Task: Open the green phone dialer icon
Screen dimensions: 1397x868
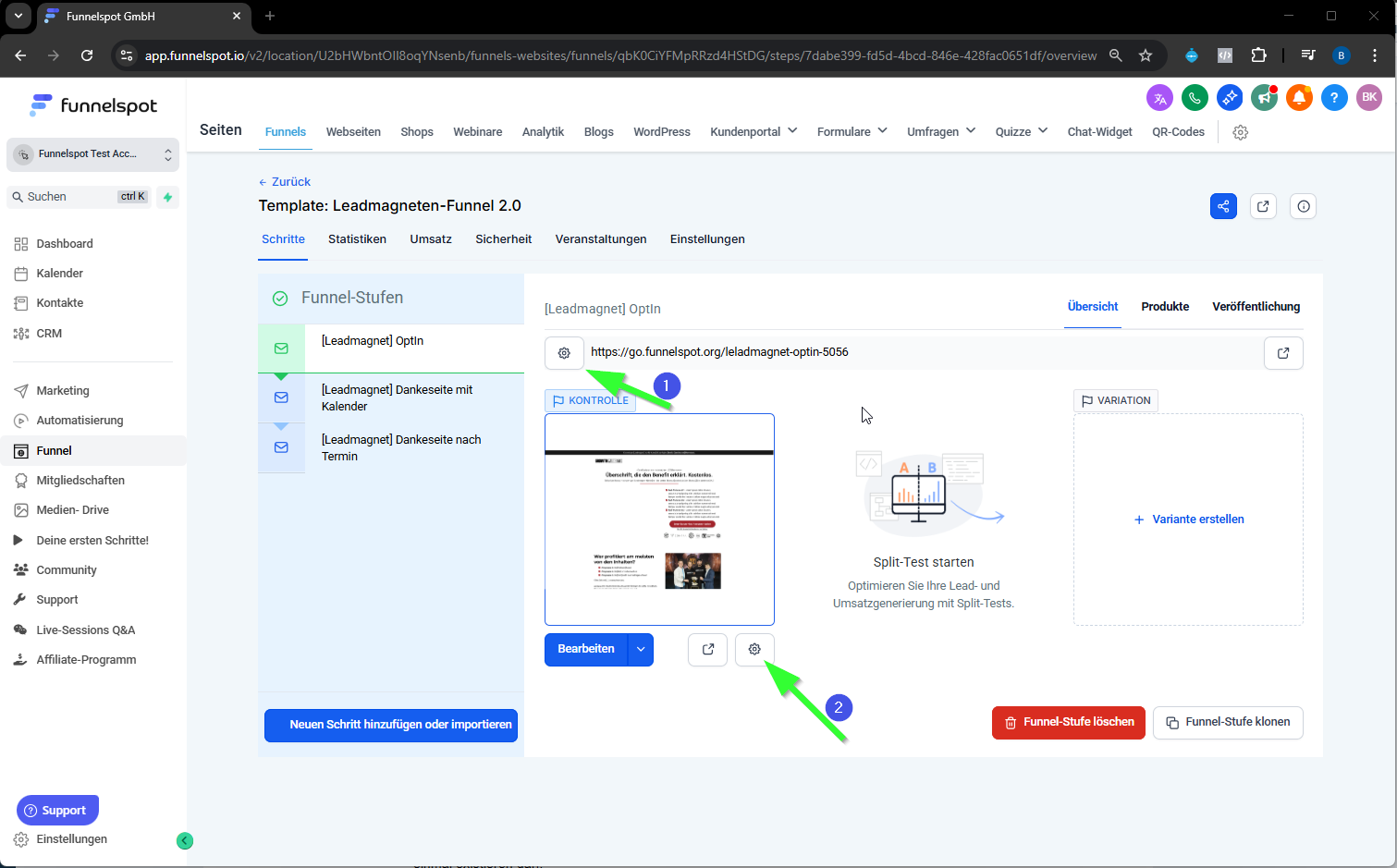Action: click(1195, 97)
